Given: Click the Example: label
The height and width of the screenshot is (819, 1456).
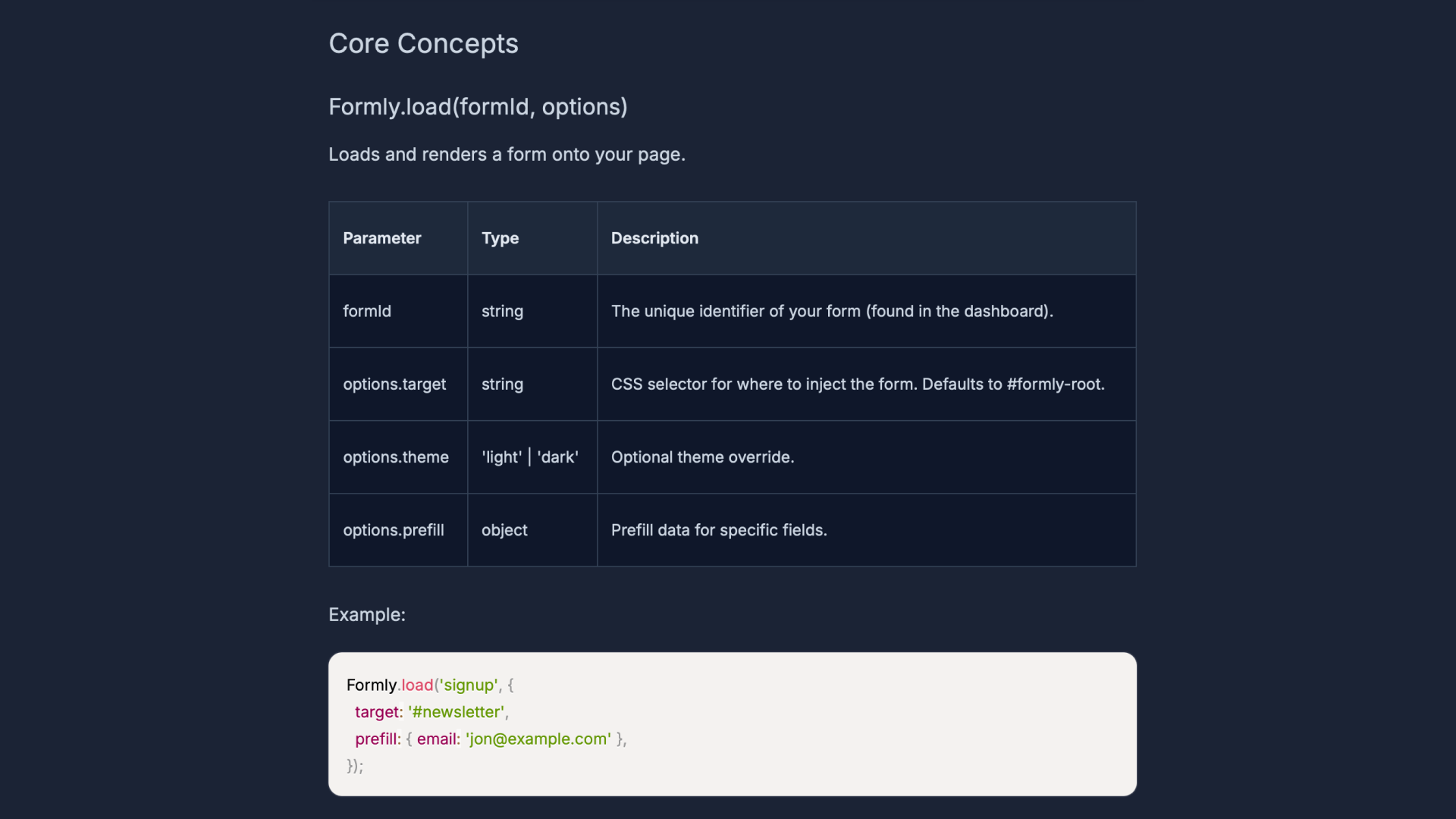Looking at the screenshot, I should (367, 615).
